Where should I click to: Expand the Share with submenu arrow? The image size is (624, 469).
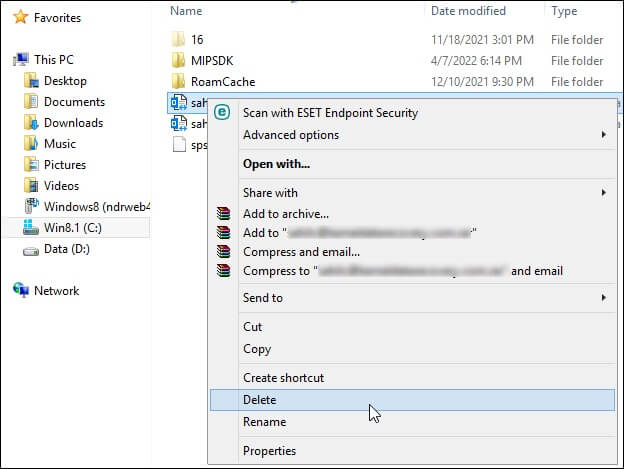603,193
